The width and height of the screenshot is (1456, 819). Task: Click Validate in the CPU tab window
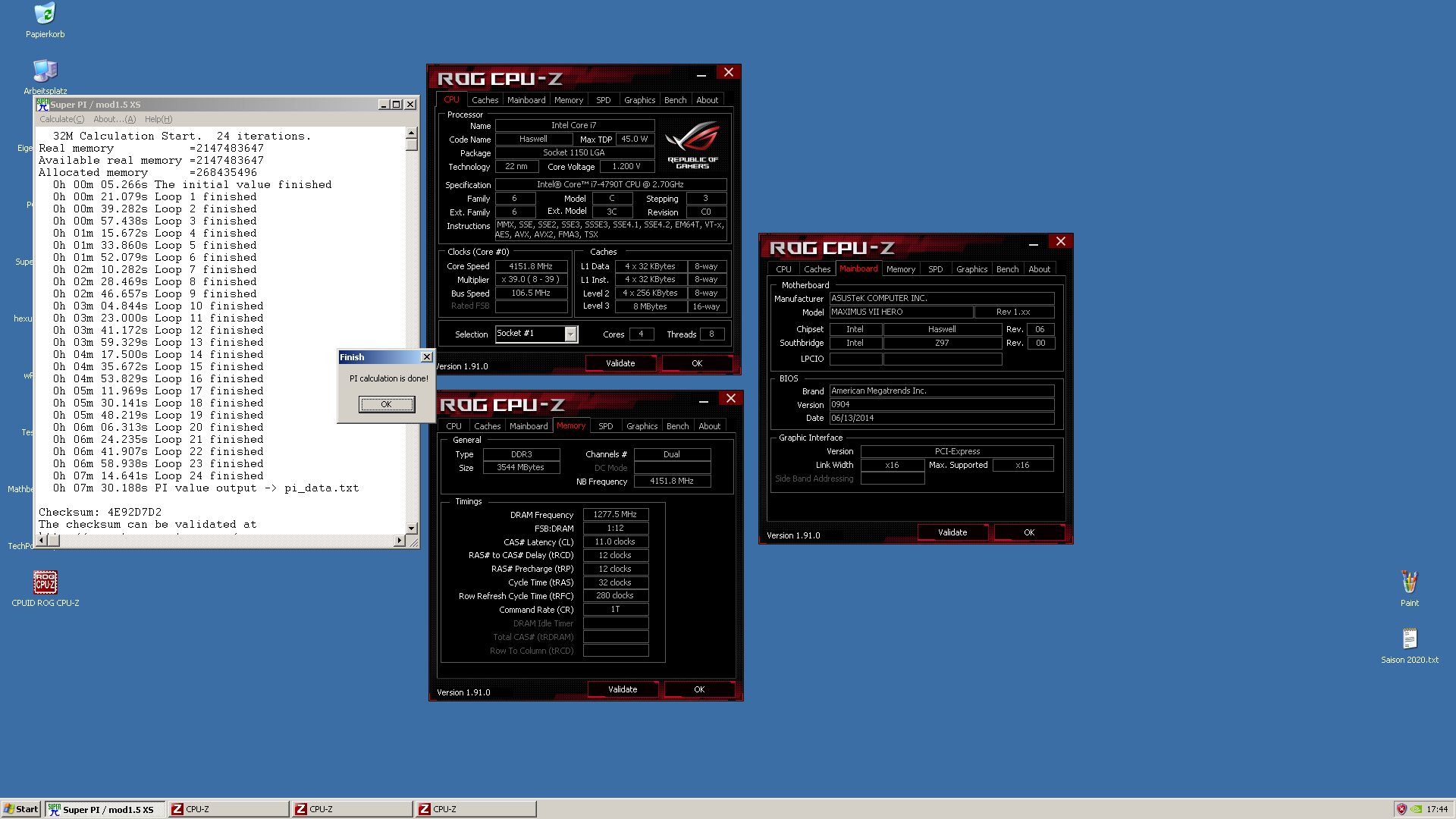pyautogui.click(x=620, y=363)
